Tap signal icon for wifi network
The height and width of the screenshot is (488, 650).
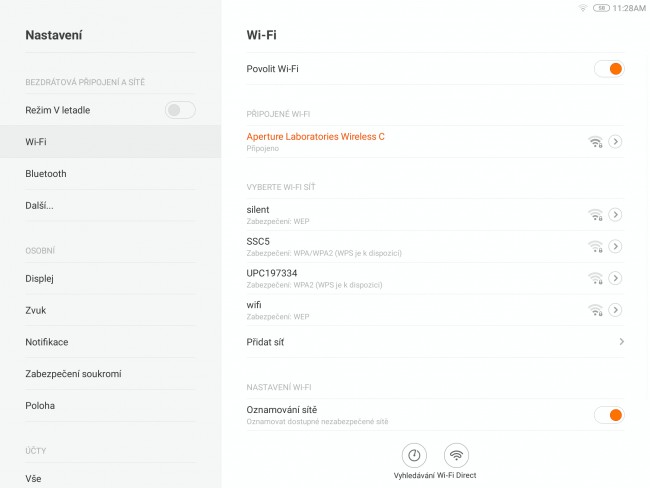click(595, 310)
